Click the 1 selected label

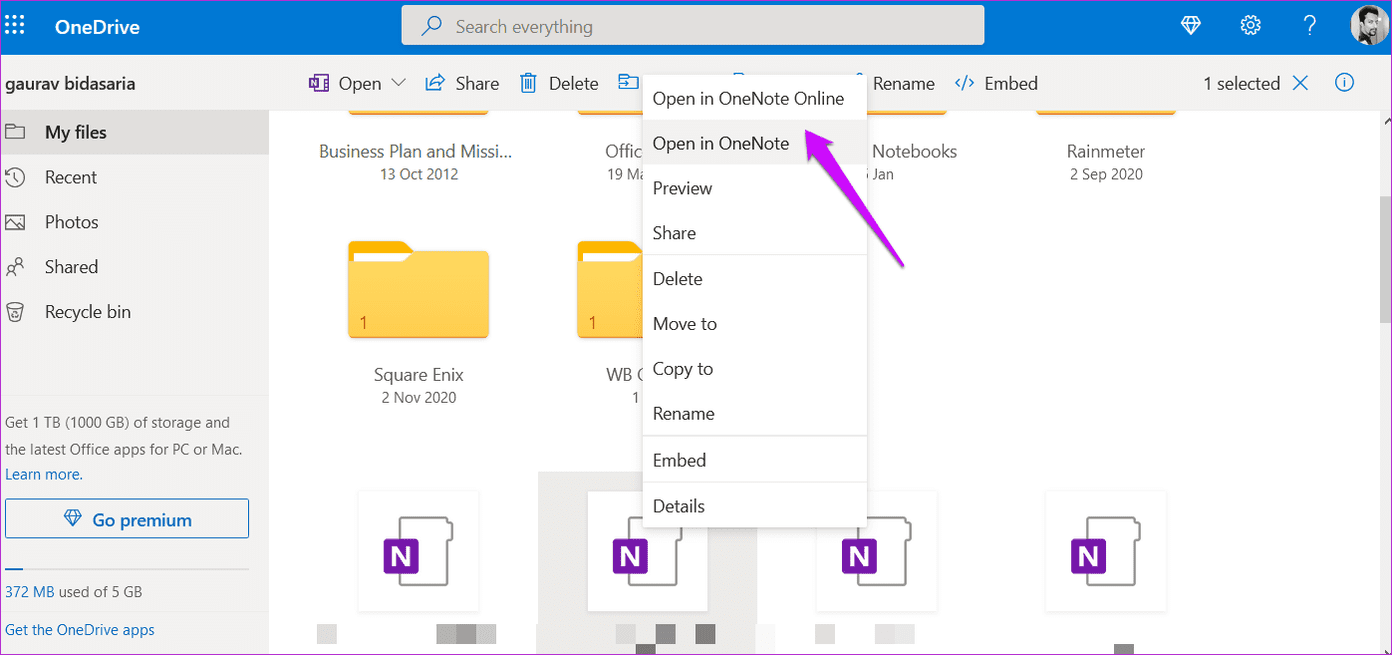click(x=1241, y=84)
